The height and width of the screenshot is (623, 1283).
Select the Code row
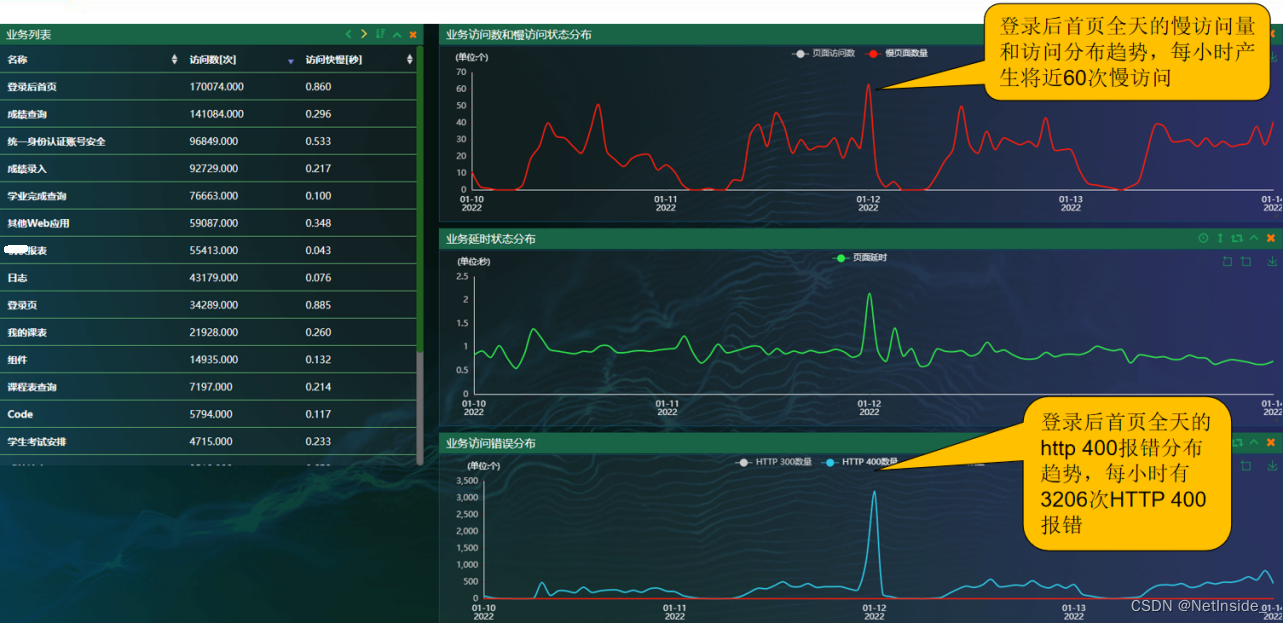click(208, 414)
